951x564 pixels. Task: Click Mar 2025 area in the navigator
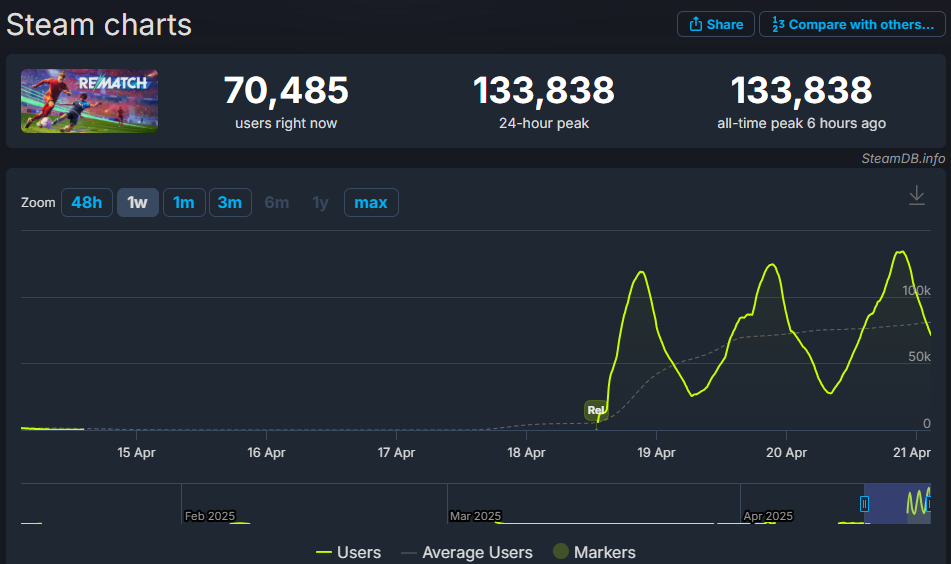click(475, 515)
